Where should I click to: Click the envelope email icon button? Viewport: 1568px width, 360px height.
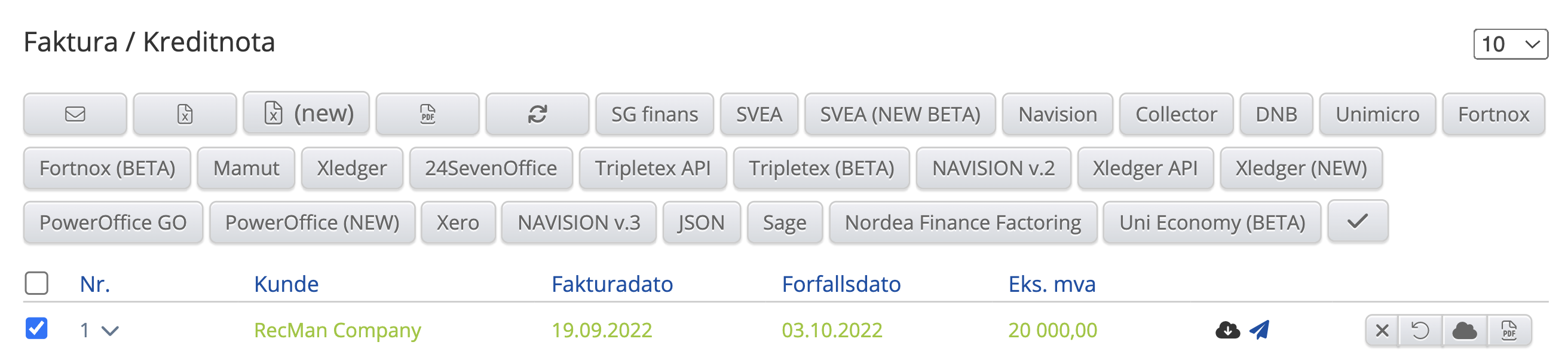pyautogui.click(x=75, y=114)
